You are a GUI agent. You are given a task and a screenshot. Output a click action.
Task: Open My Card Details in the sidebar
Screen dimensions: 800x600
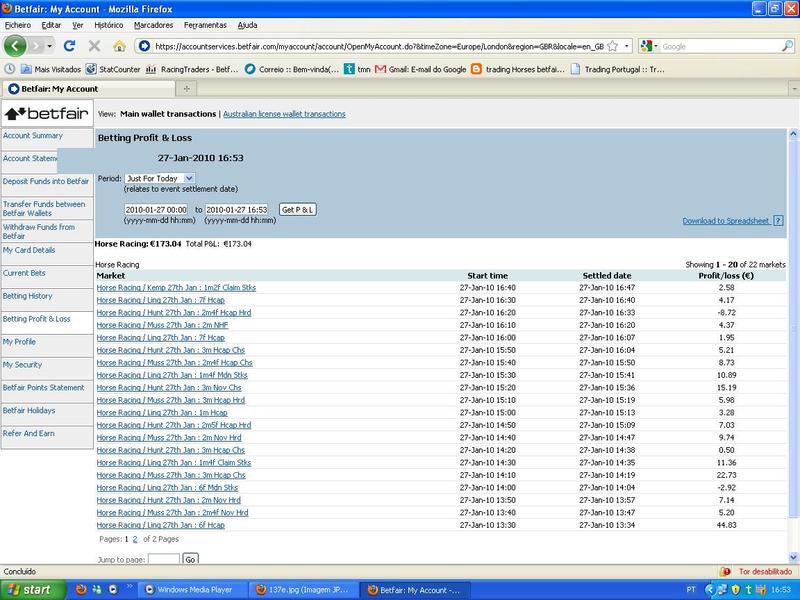coord(29,250)
